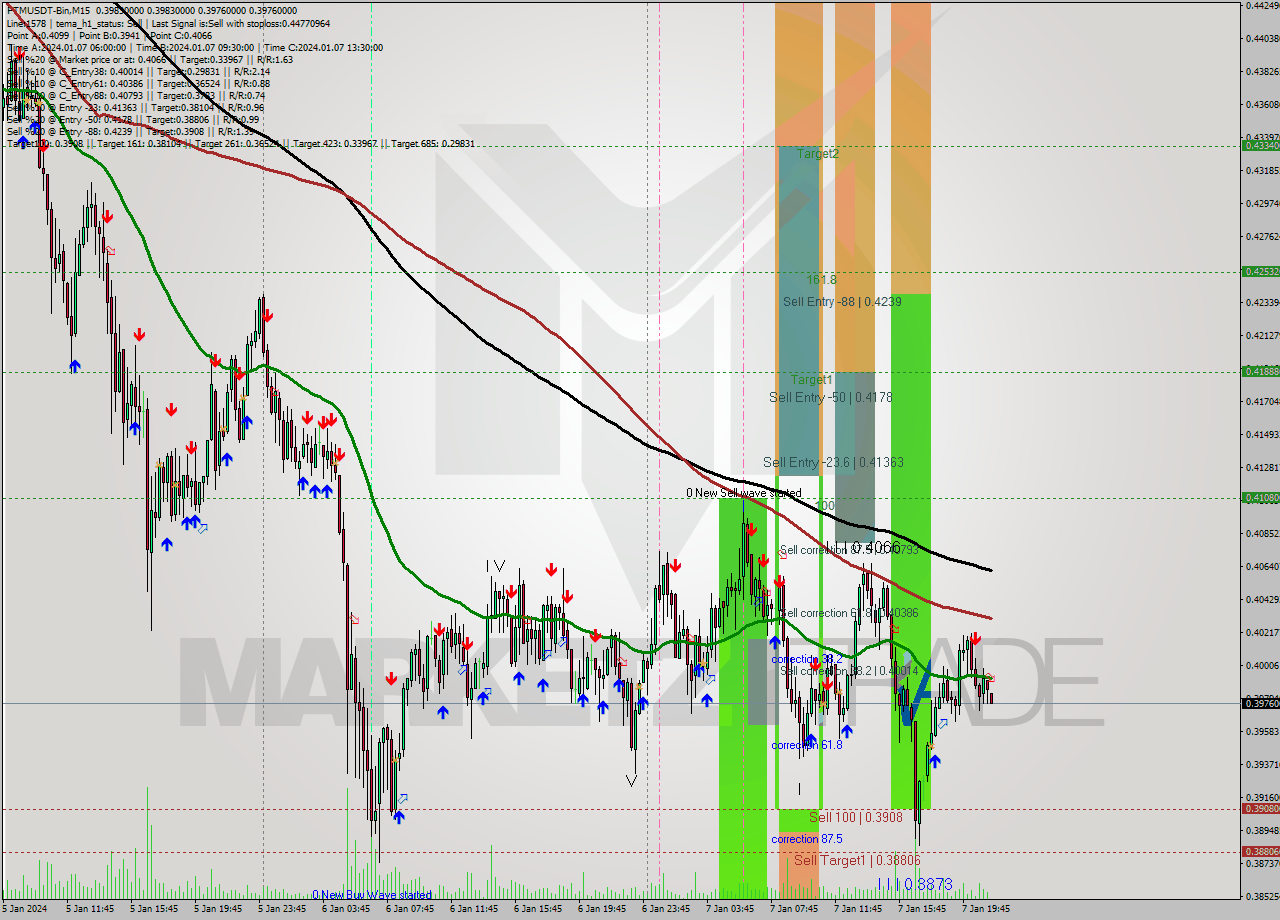Click the '5 Jan 23:45' time axis label
The width and height of the screenshot is (1280, 920).
(x=283, y=909)
